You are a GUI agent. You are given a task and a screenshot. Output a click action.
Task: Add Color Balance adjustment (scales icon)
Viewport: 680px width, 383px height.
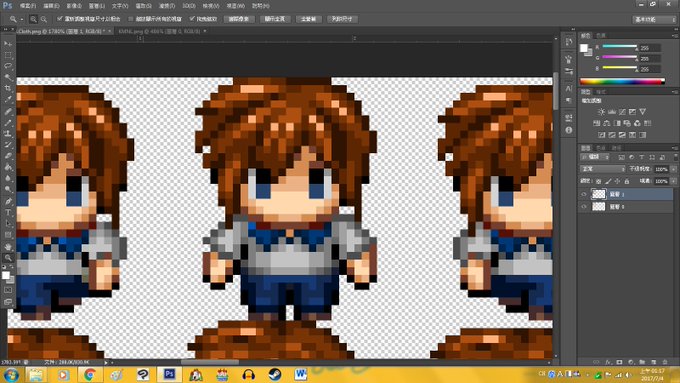[606, 123]
